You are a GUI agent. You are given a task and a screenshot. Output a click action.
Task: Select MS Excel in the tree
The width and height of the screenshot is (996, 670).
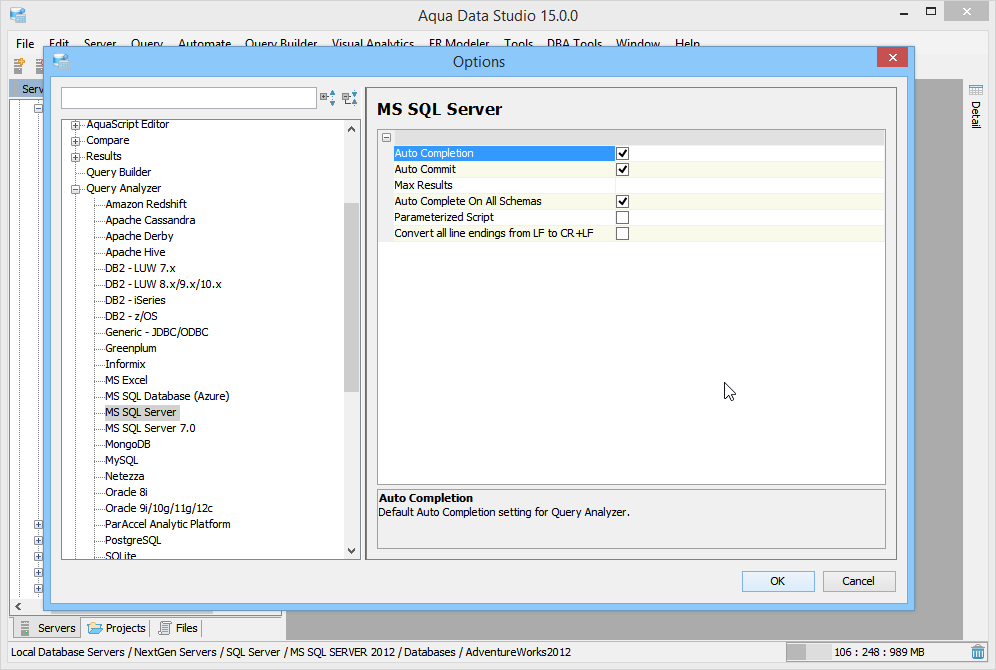126,380
